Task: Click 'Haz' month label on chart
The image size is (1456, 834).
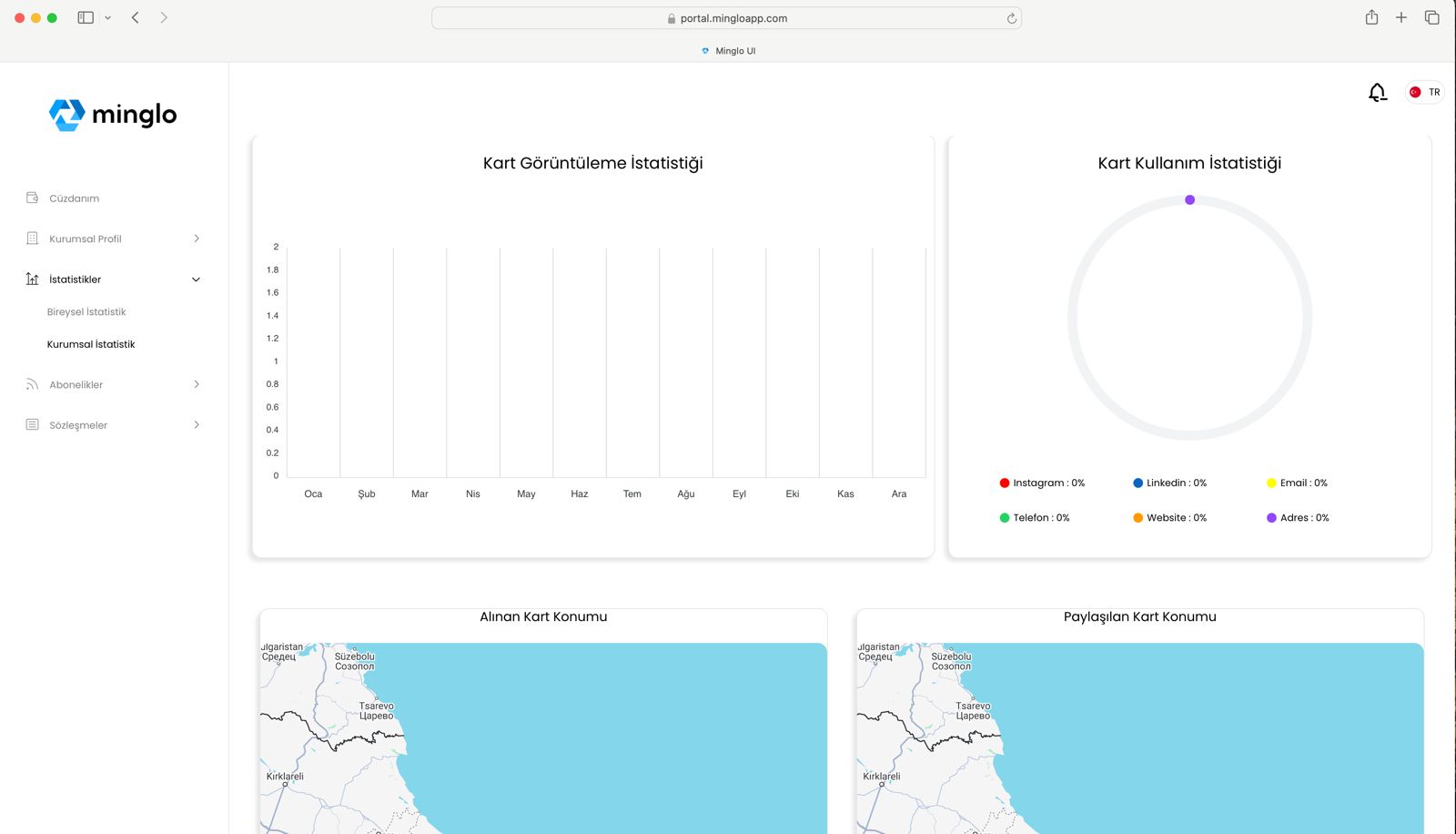Action: click(x=580, y=493)
